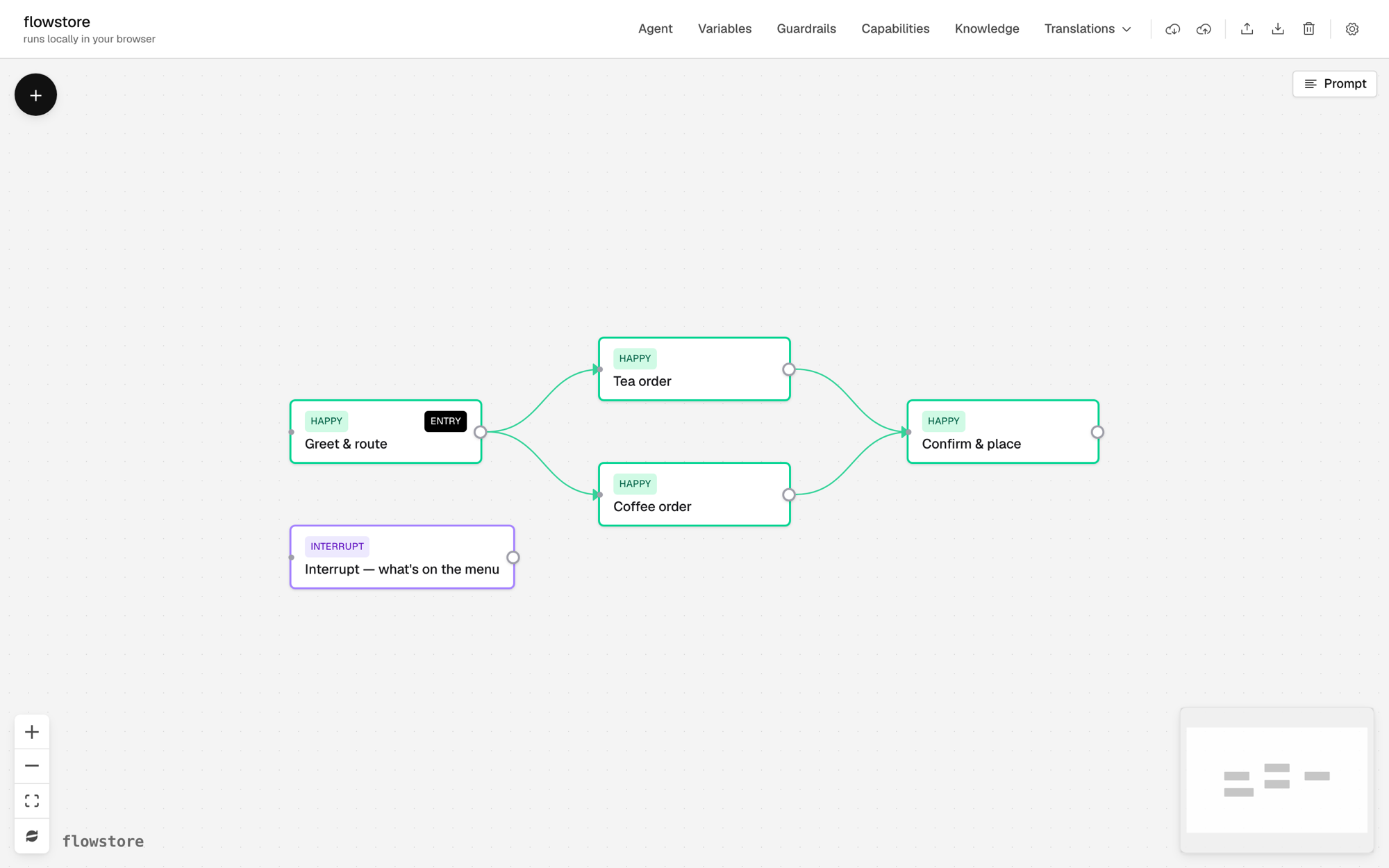
Task: Click the export upload-arrow icon
Action: click(1247, 29)
